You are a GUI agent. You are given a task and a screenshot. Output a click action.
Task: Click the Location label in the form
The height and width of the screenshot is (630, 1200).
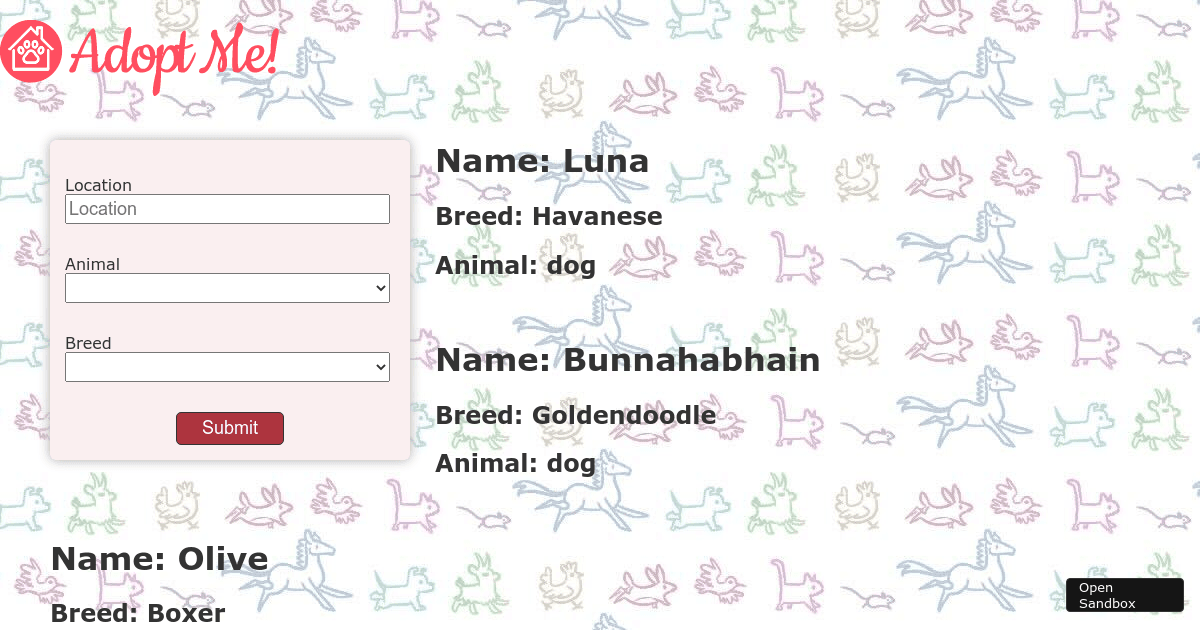pos(98,185)
